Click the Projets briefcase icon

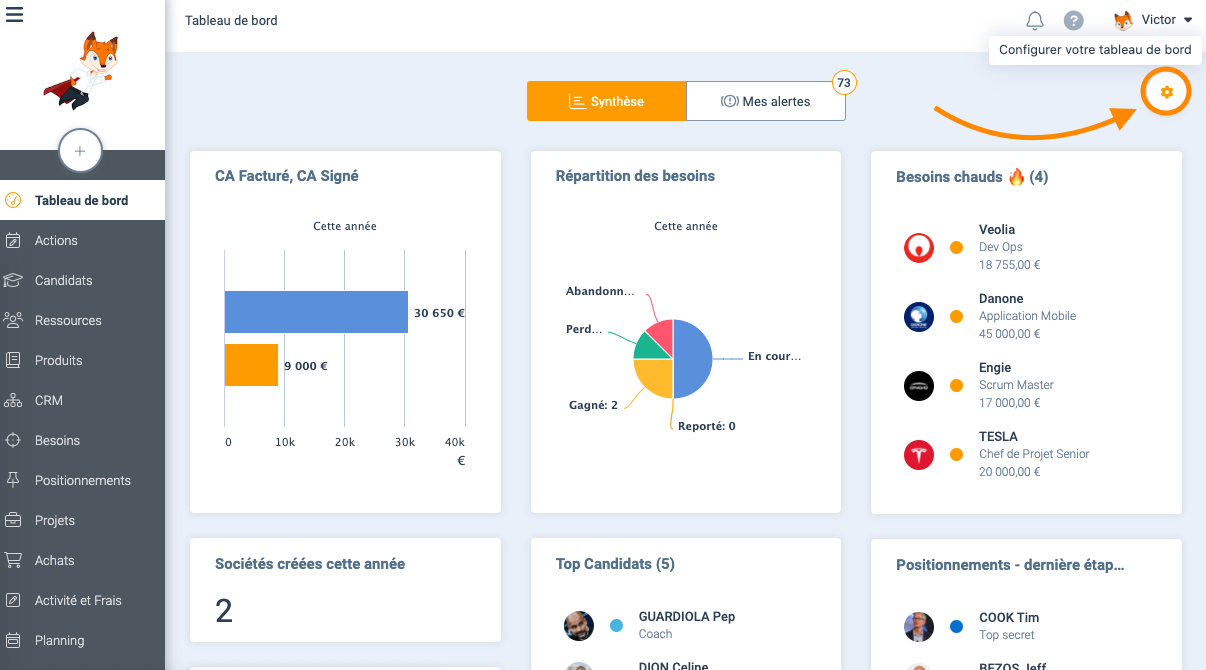coord(13,520)
